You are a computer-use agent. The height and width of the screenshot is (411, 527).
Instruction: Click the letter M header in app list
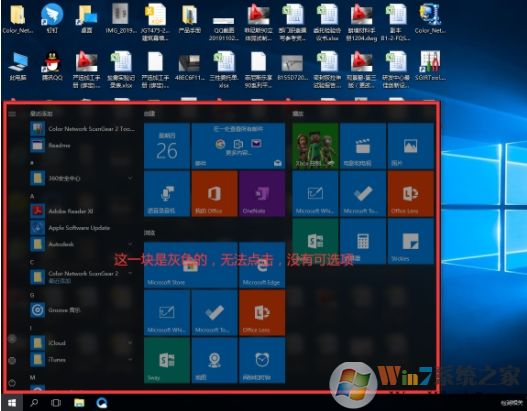tap(33, 377)
